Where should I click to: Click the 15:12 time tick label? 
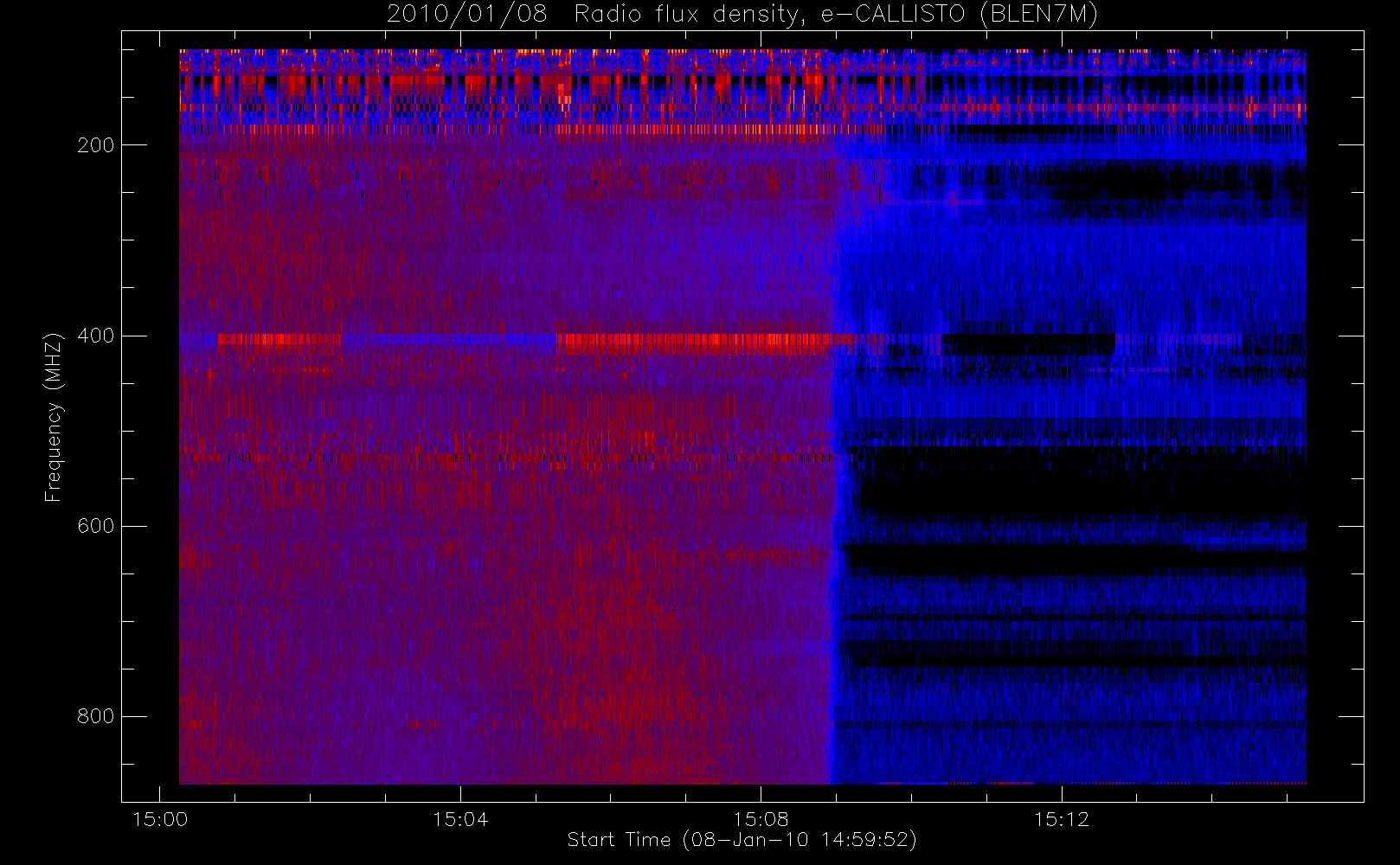pyautogui.click(x=1062, y=819)
